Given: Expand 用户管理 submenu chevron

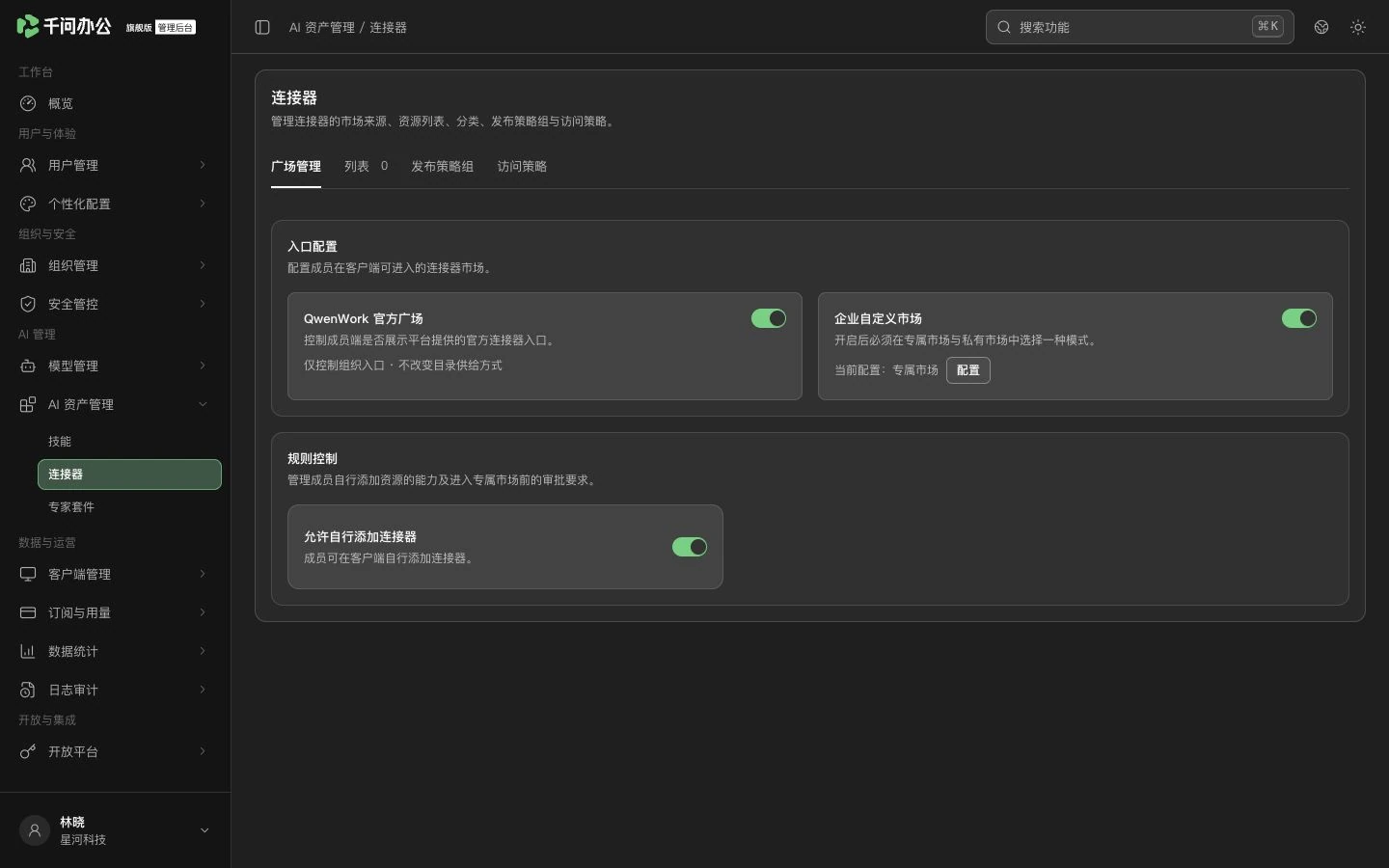Looking at the screenshot, I should 203,165.
